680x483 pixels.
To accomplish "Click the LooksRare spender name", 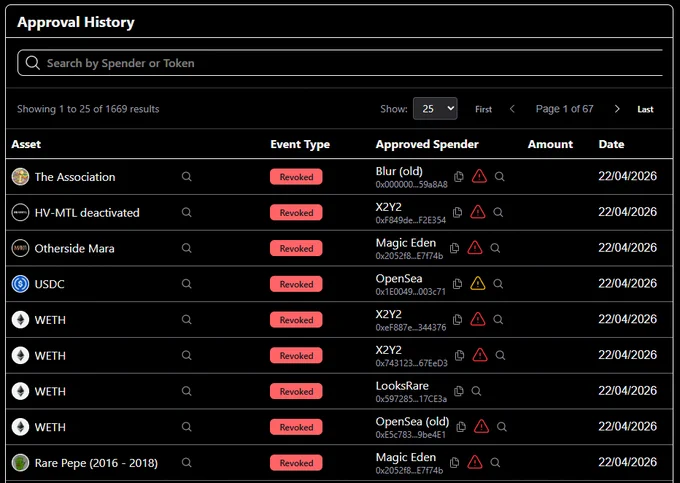I will point(402,385).
